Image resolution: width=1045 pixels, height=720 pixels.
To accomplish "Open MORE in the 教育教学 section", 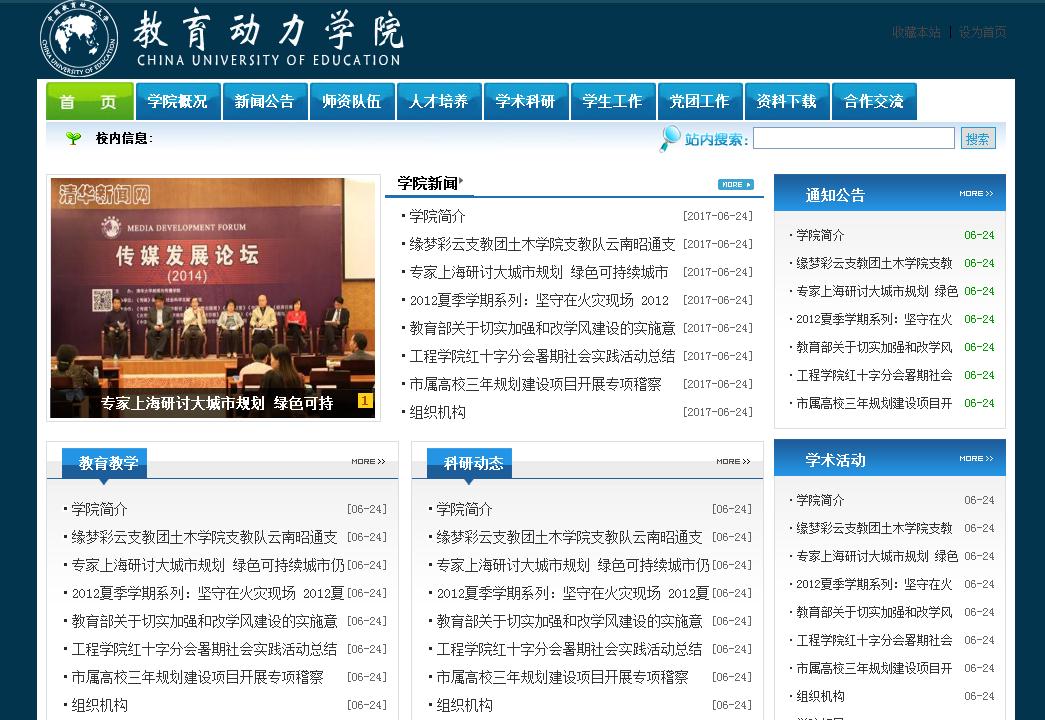I will 368,462.
